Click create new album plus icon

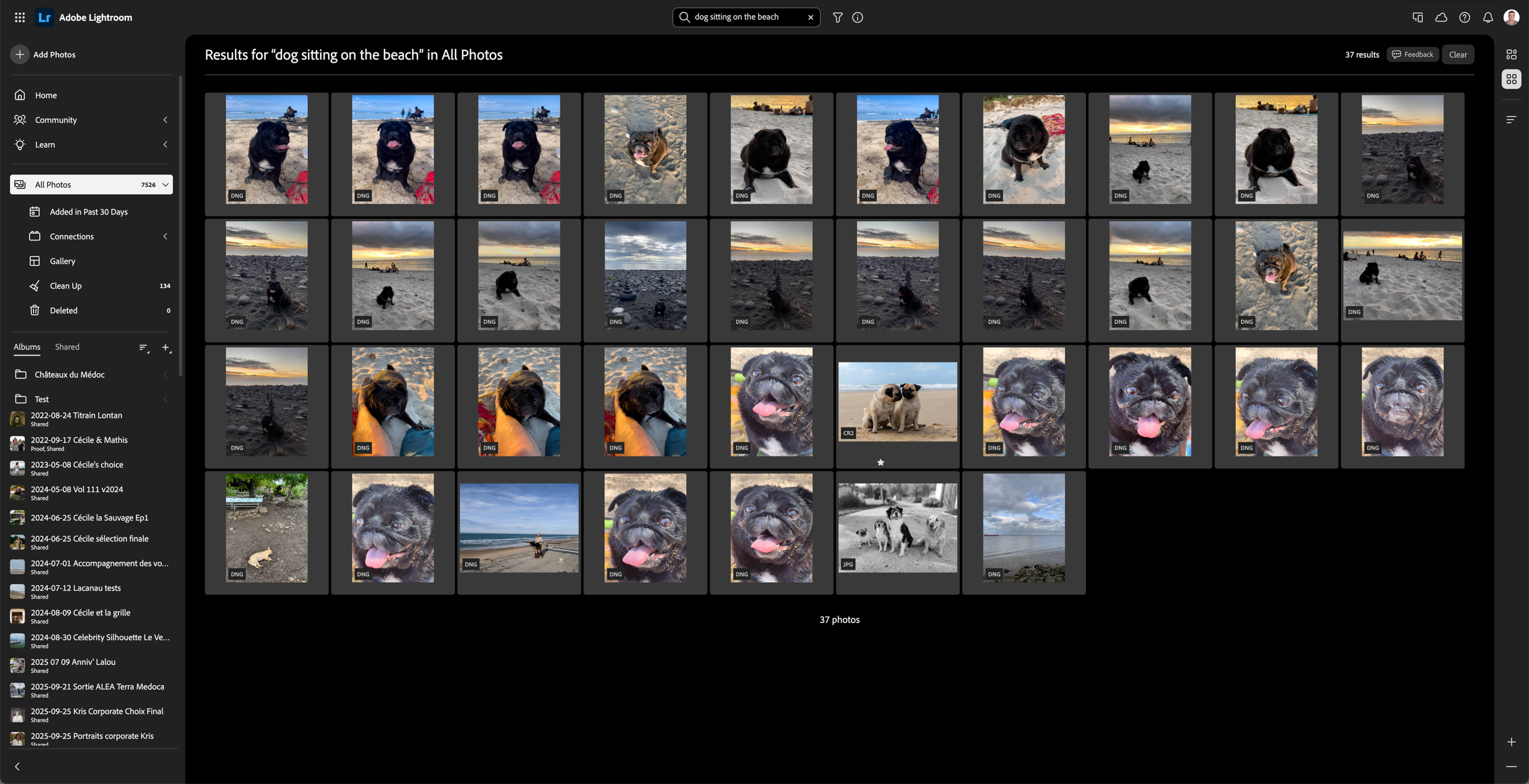tap(166, 348)
